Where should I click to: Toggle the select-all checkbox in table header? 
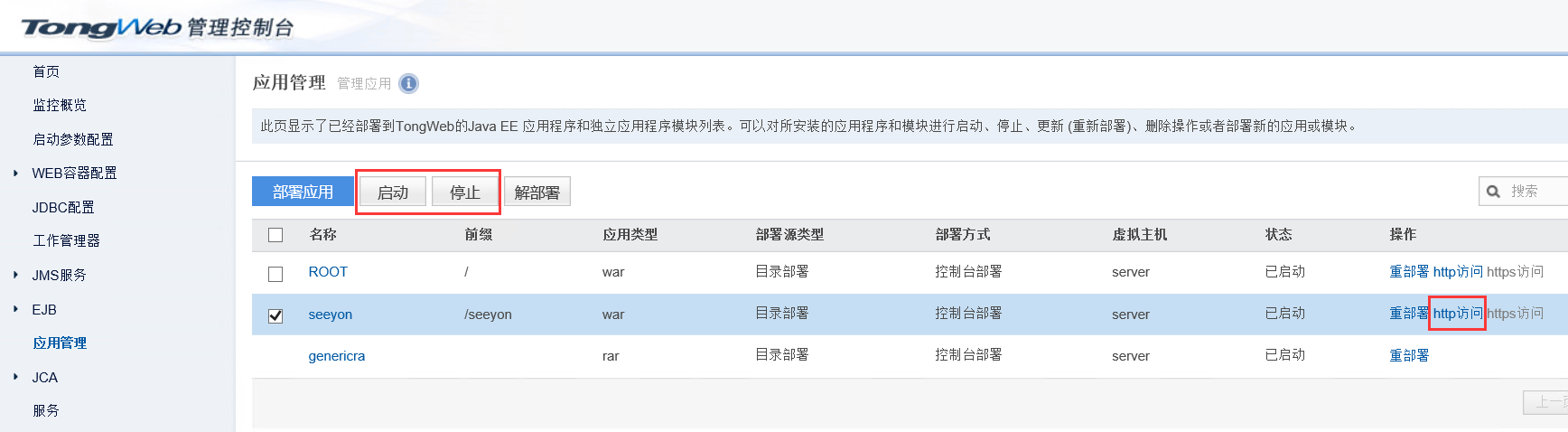(275, 235)
